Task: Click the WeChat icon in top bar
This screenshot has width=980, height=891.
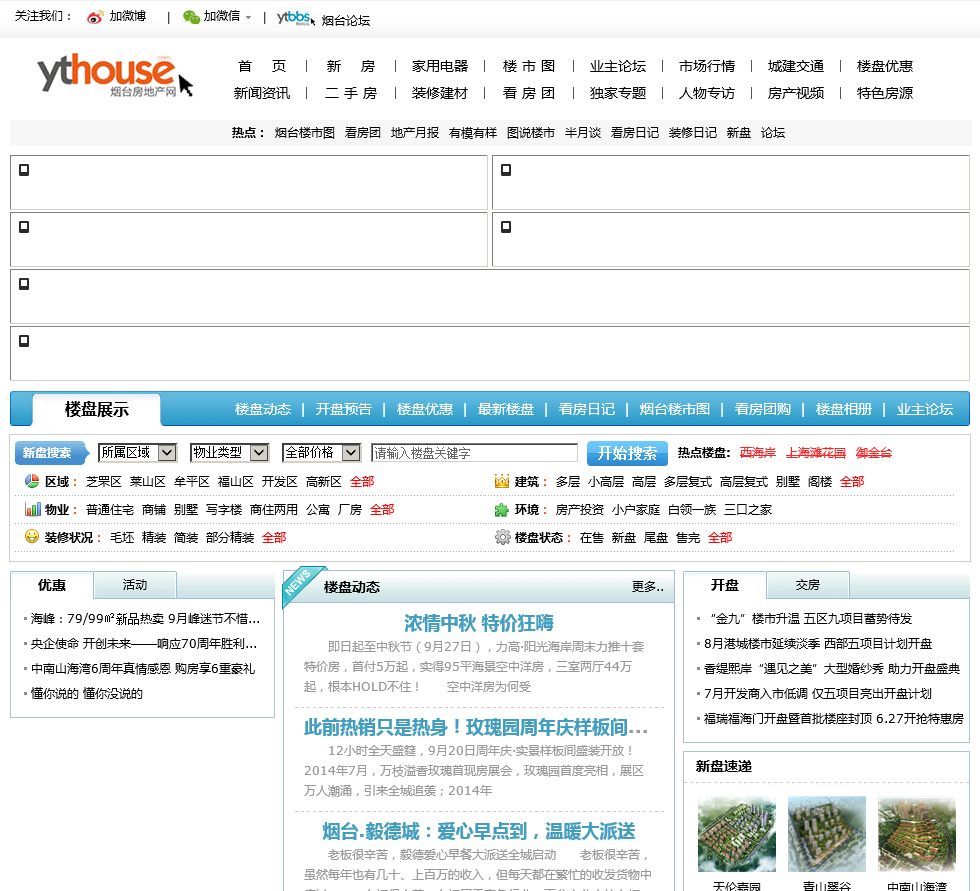Action: [191, 17]
